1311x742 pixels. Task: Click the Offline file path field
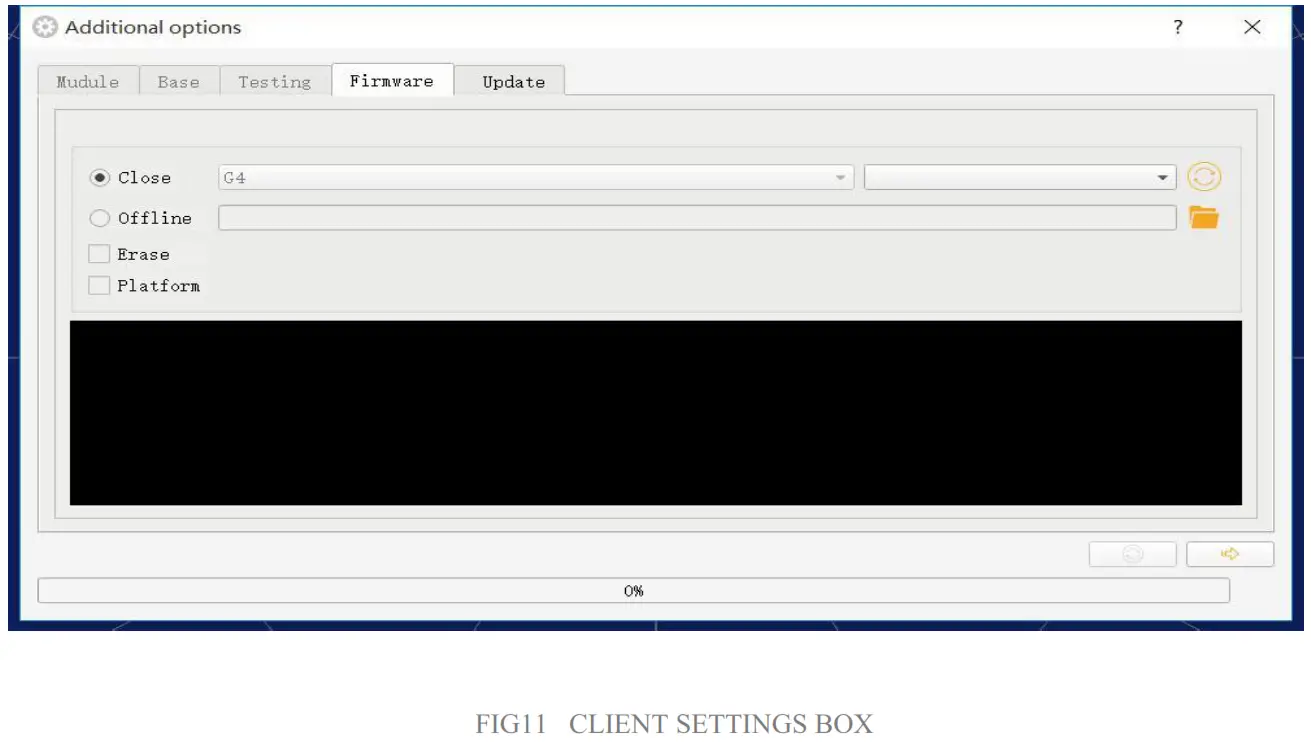pyautogui.click(x=697, y=218)
